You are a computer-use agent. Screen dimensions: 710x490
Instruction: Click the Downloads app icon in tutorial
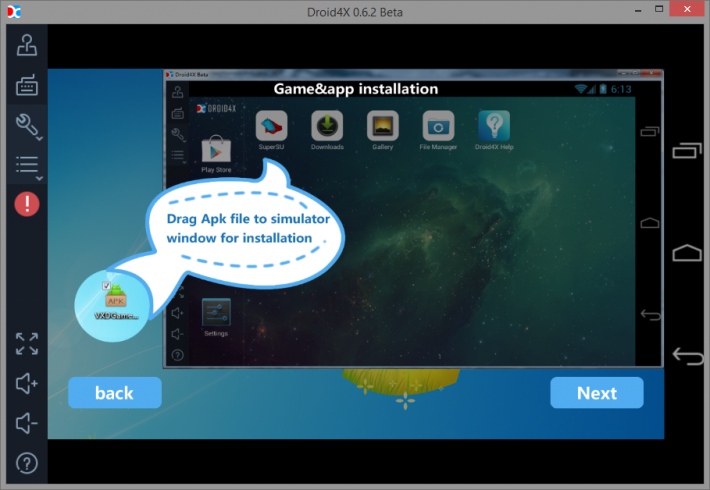(327, 126)
